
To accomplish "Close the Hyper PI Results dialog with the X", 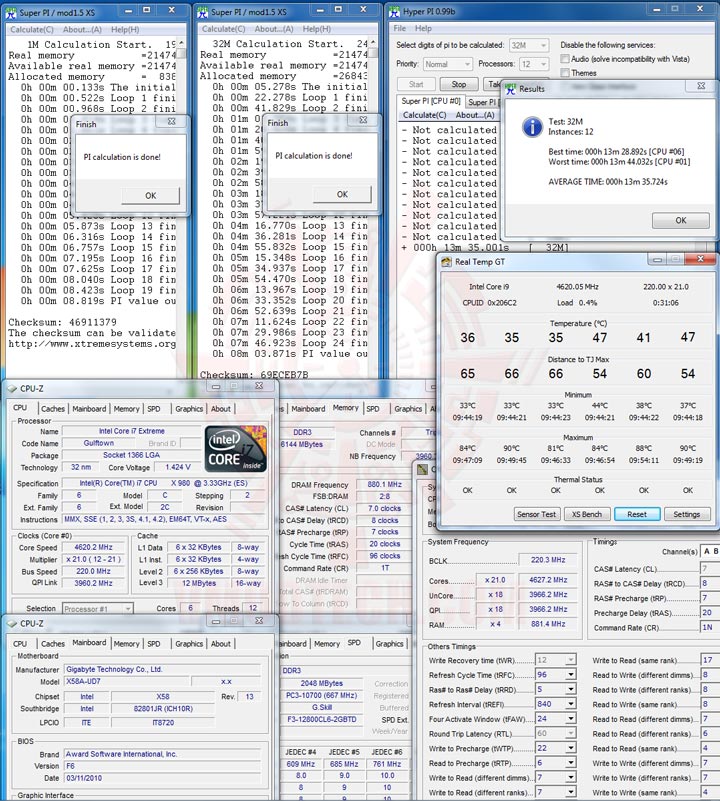I will click(701, 86).
